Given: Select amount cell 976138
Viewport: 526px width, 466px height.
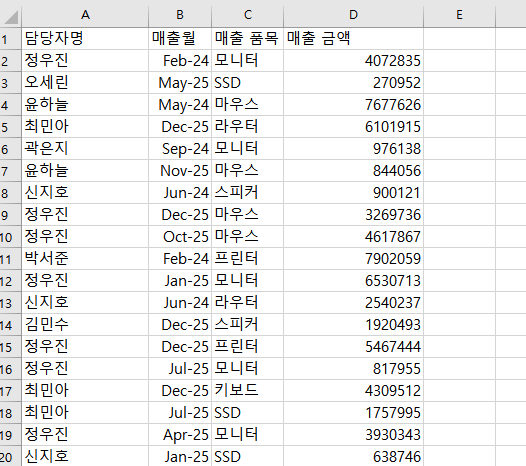Looking at the screenshot, I should pos(353,149).
